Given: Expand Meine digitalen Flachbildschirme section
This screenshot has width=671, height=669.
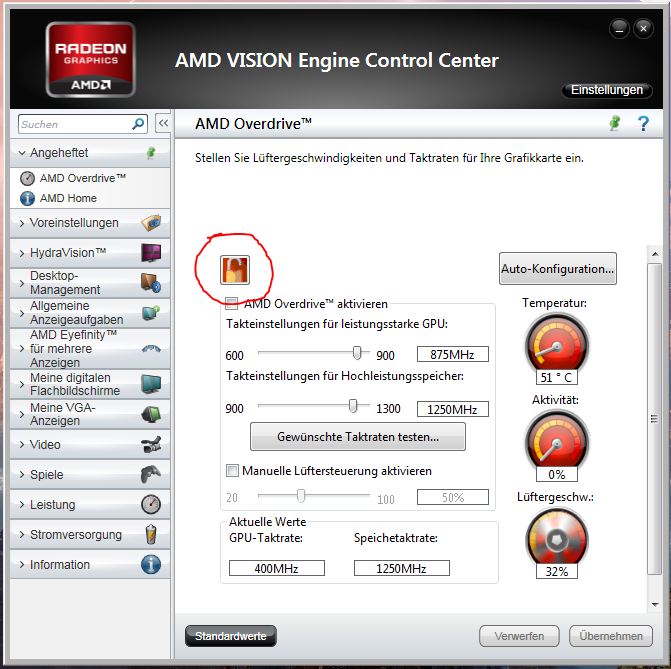Looking at the screenshot, I should point(21,384).
